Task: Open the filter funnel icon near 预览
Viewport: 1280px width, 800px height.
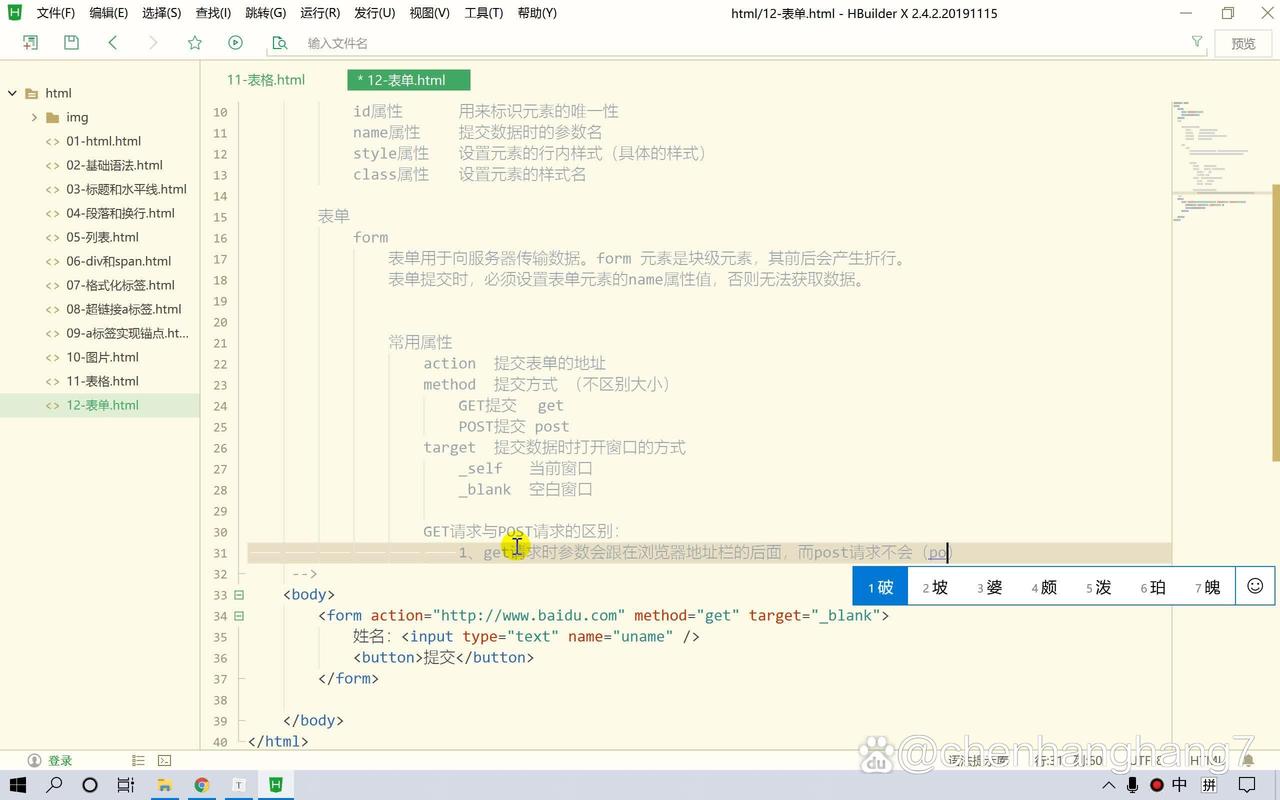Action: point(1196,42)
